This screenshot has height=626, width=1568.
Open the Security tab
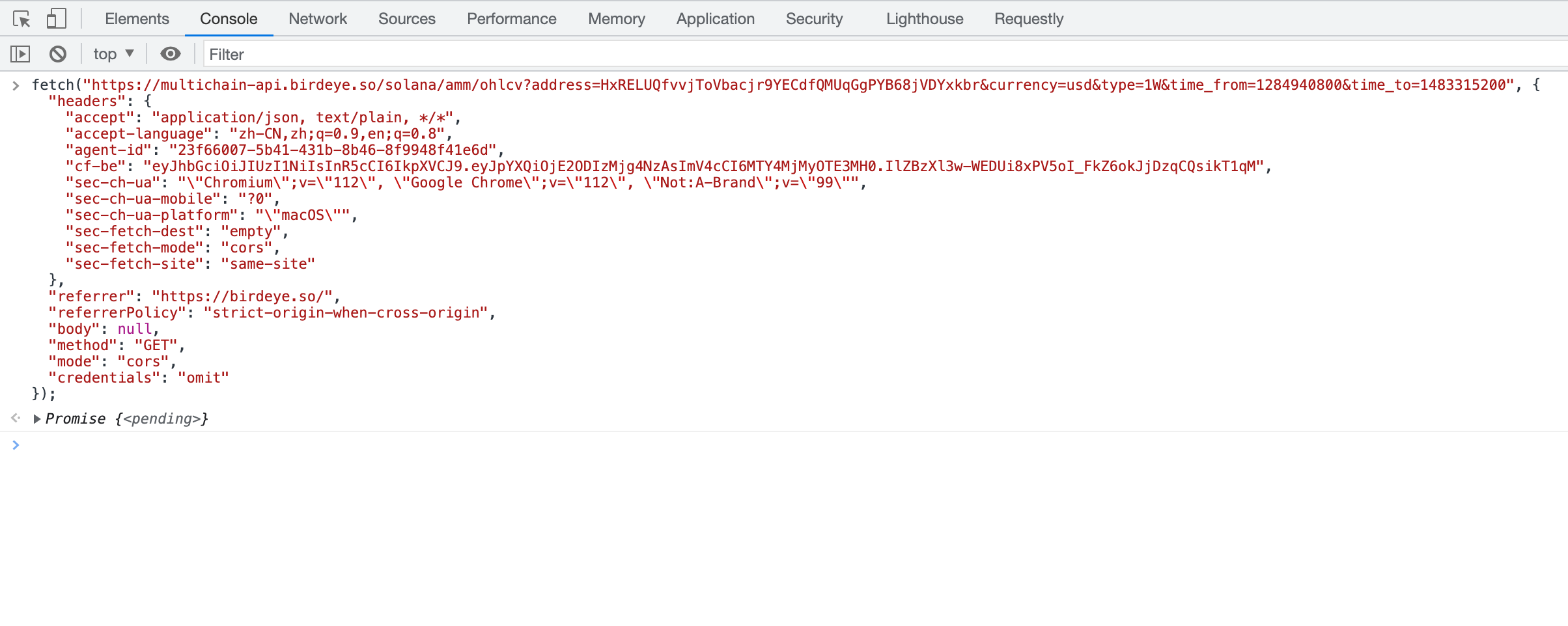tap(814, 20)
